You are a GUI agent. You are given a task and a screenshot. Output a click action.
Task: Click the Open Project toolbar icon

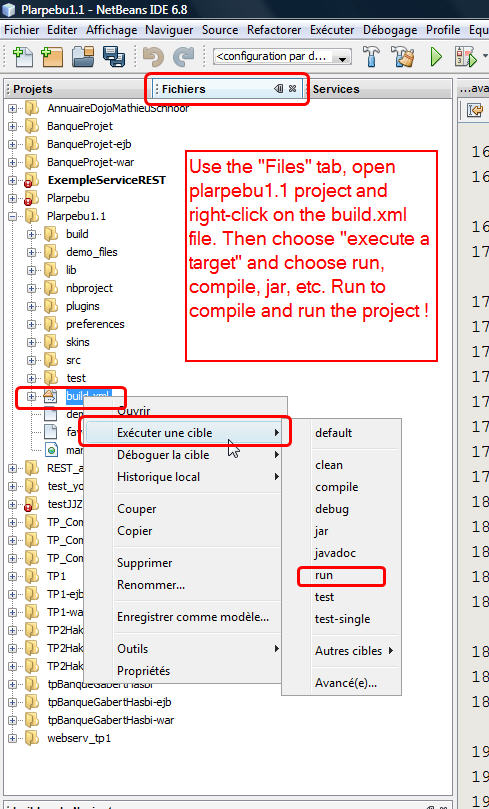click(x=82, y=57)
